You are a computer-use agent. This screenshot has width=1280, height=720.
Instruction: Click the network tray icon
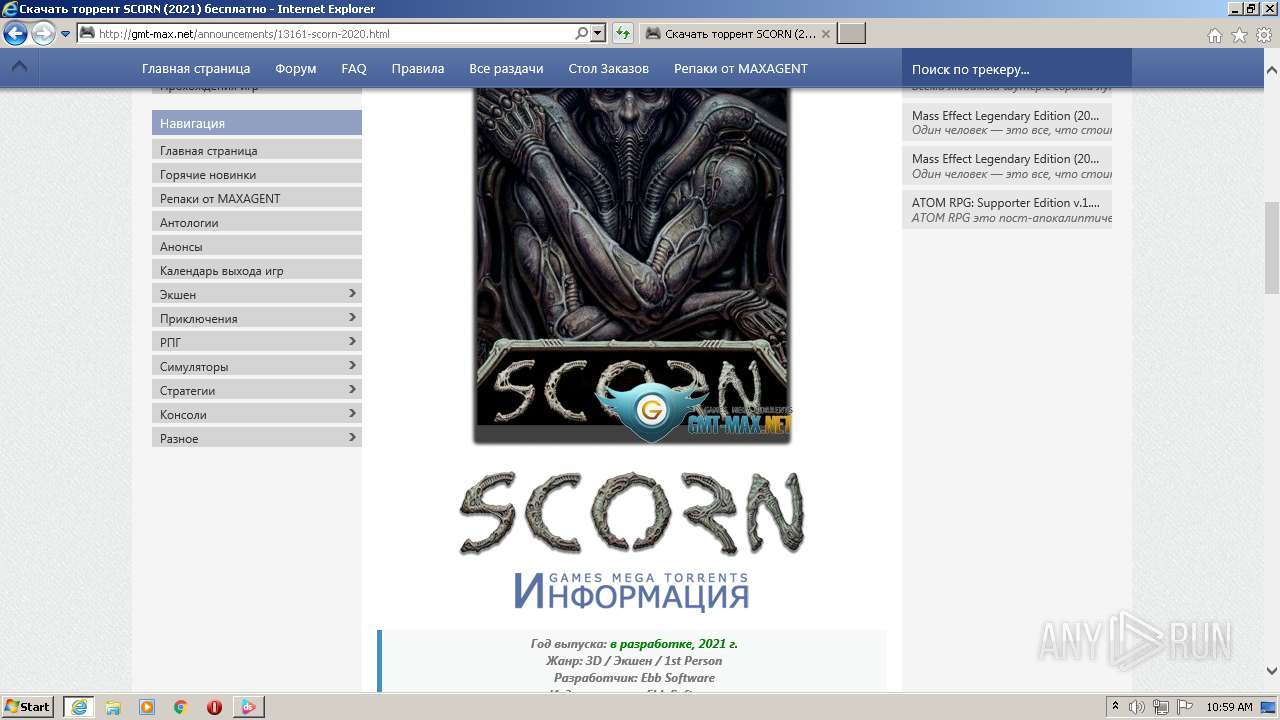point(1161,707)
